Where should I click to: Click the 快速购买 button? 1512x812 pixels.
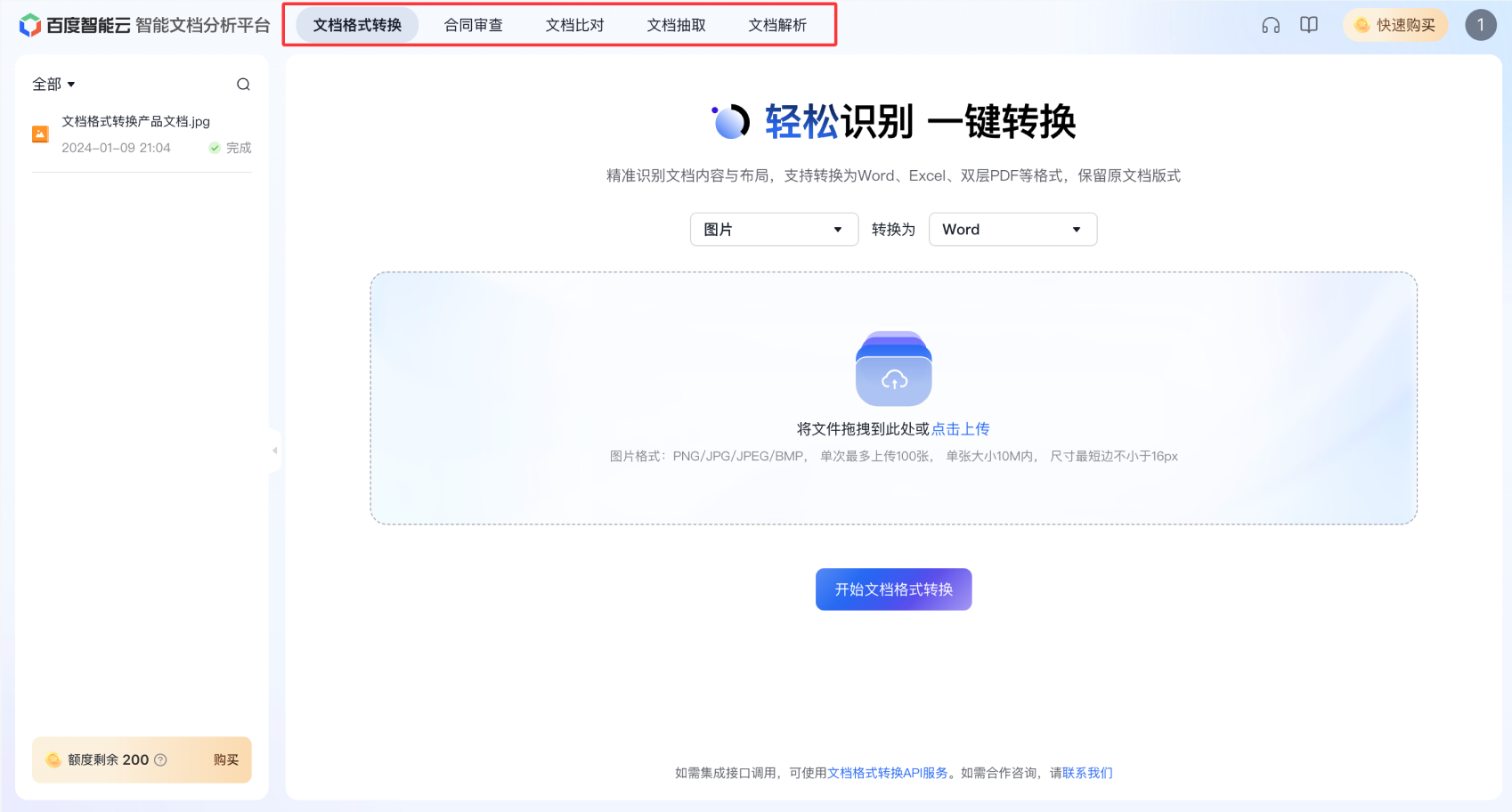point(1395,25)
